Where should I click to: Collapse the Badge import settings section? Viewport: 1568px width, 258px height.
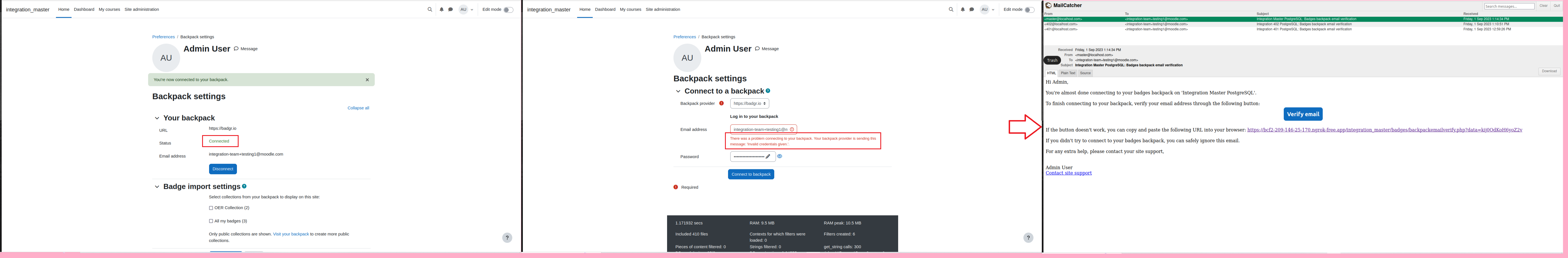tap(157, 187)
